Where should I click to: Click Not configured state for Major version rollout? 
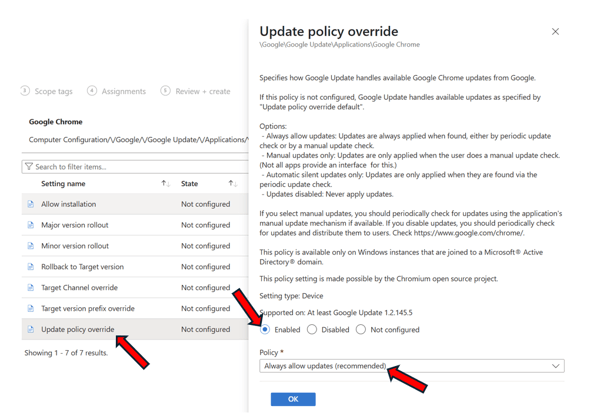[x=205, y=225]
